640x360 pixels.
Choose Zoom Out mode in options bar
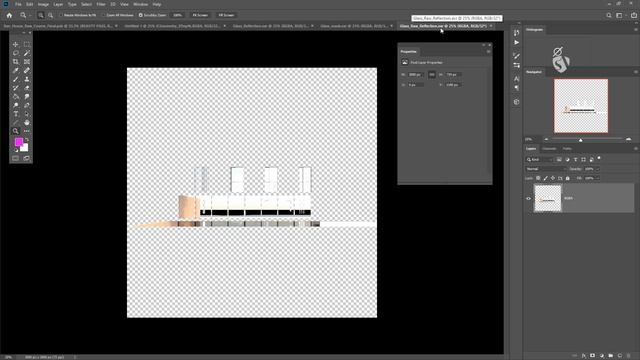pyautogui.click(x=51, y=15)
